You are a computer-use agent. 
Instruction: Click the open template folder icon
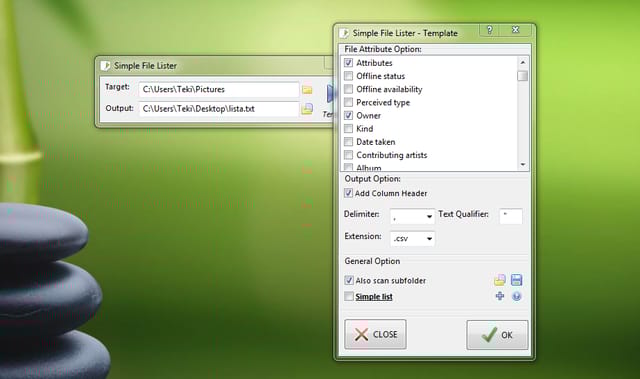[500, 280]
